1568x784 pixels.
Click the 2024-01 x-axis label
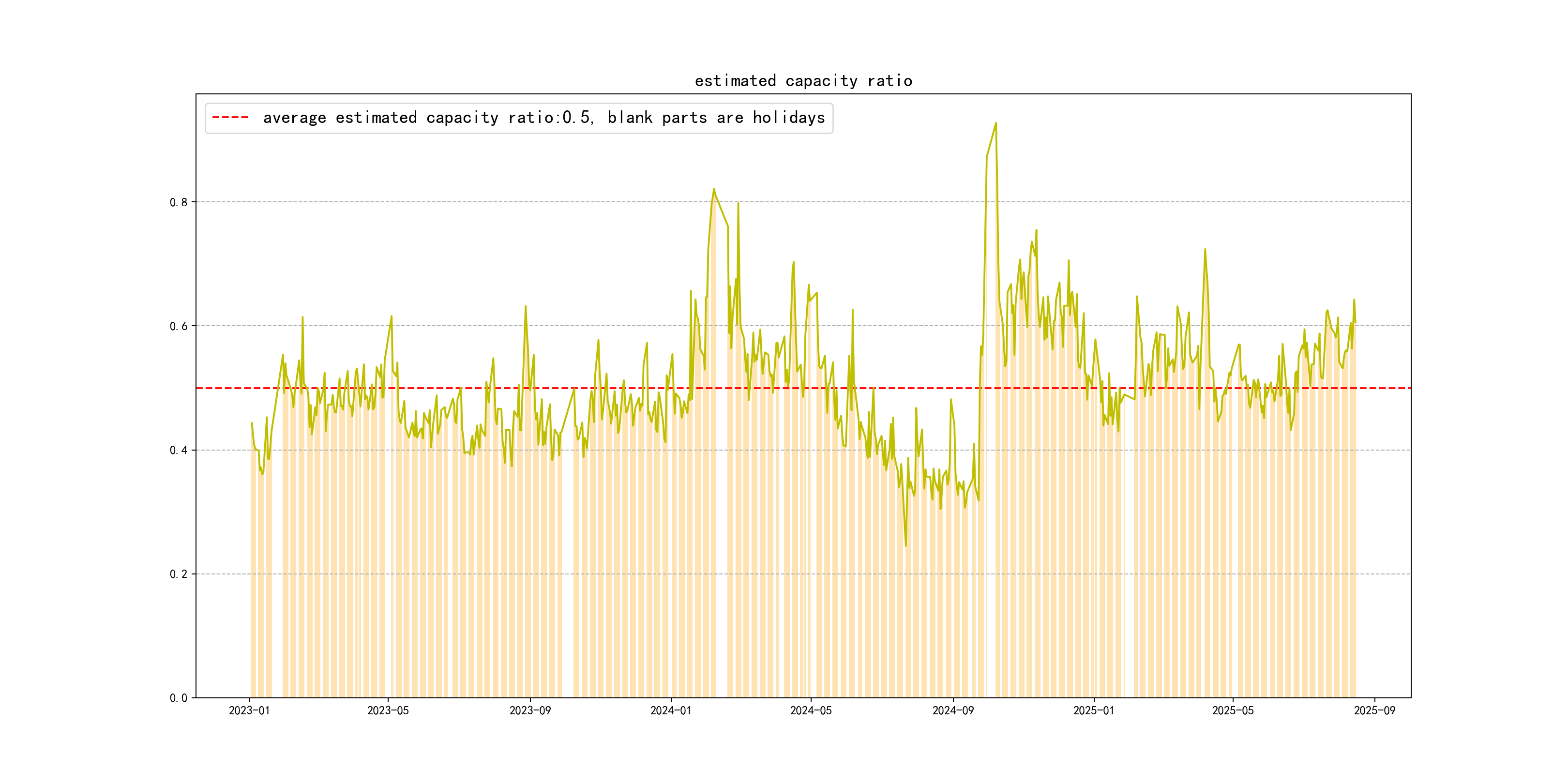point(670,710)
